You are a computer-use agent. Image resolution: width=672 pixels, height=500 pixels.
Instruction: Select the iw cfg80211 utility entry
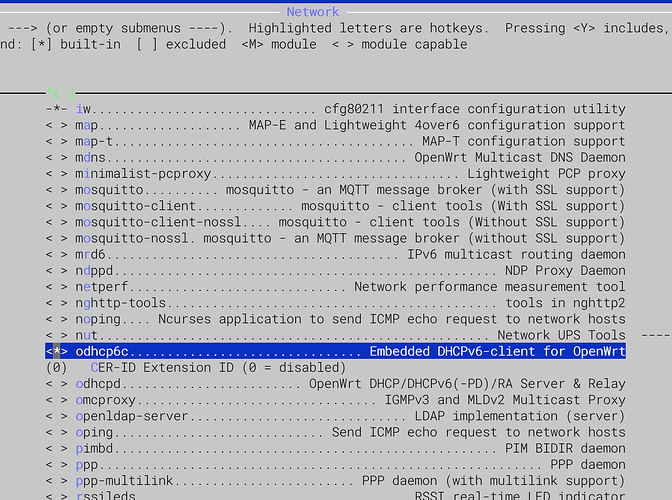[x=335, y=109]
